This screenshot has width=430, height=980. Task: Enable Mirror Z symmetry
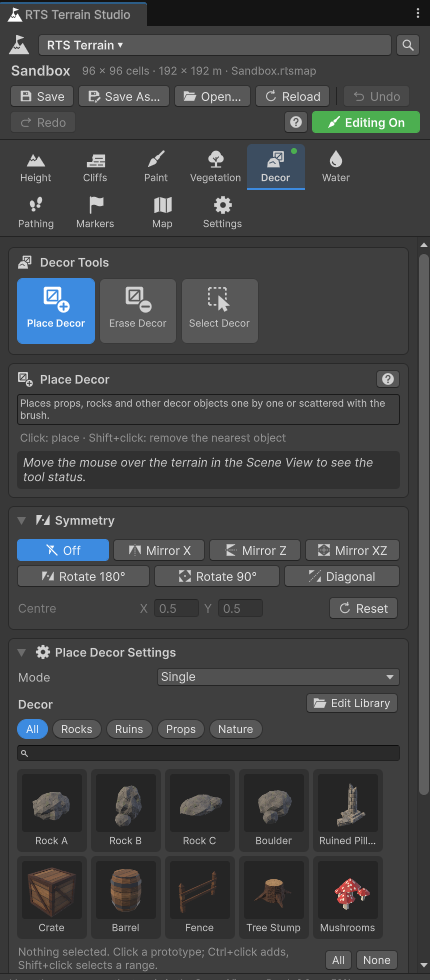255,551
